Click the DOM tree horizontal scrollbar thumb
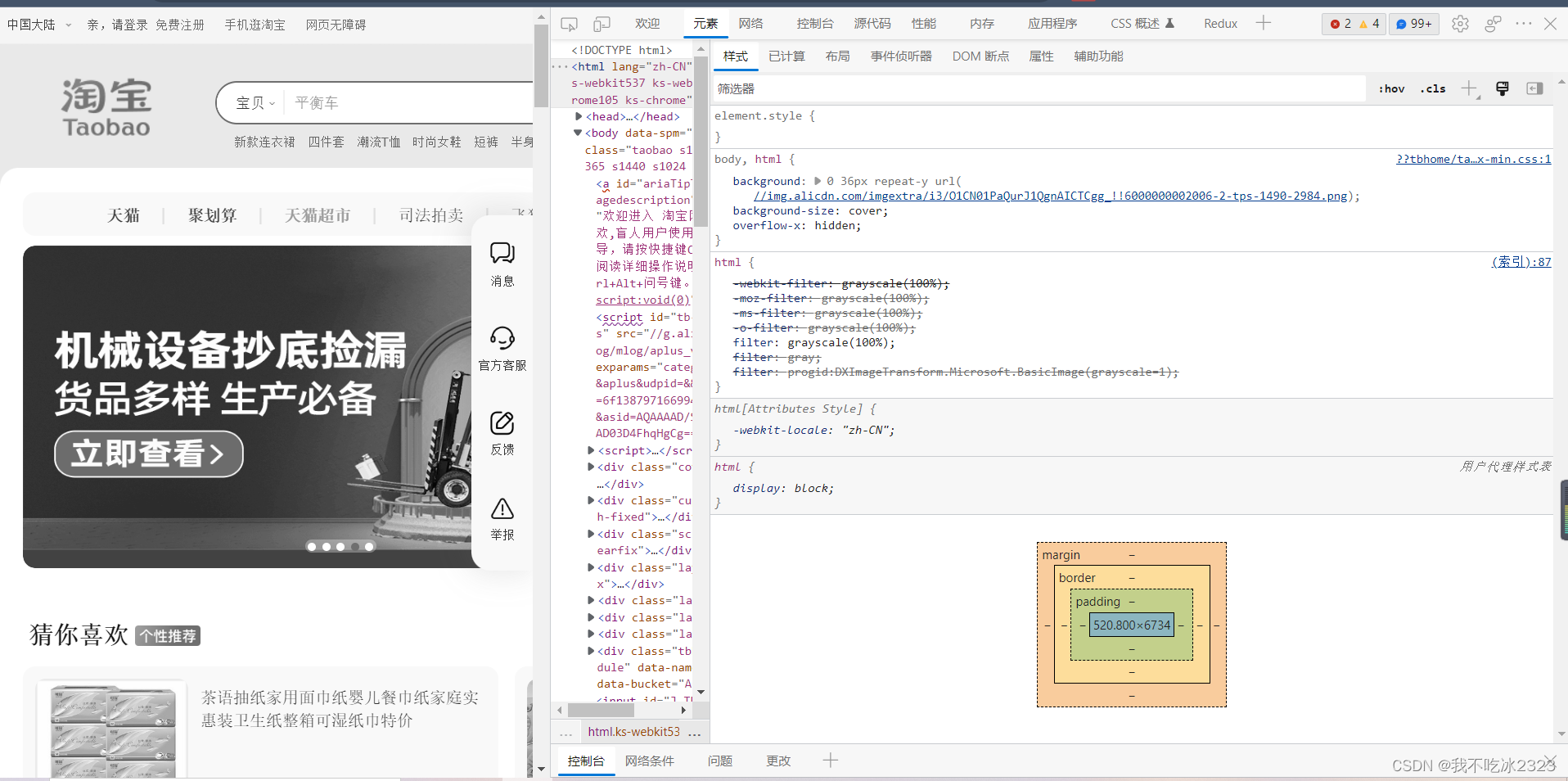 602,710
